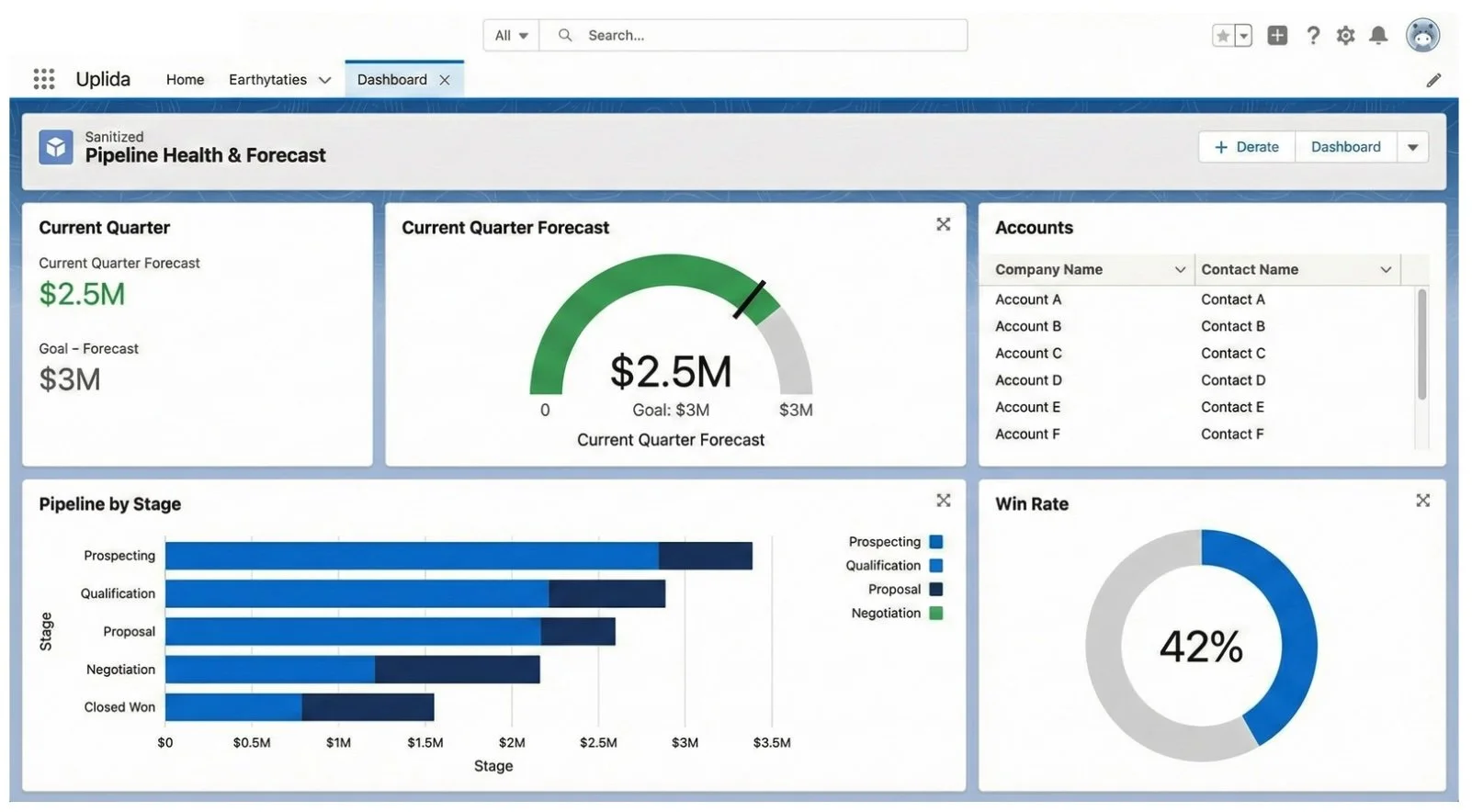Click Contact D cell
Image resolution: width=1472 pixels, height=812 pixels.
(1233, 380)
